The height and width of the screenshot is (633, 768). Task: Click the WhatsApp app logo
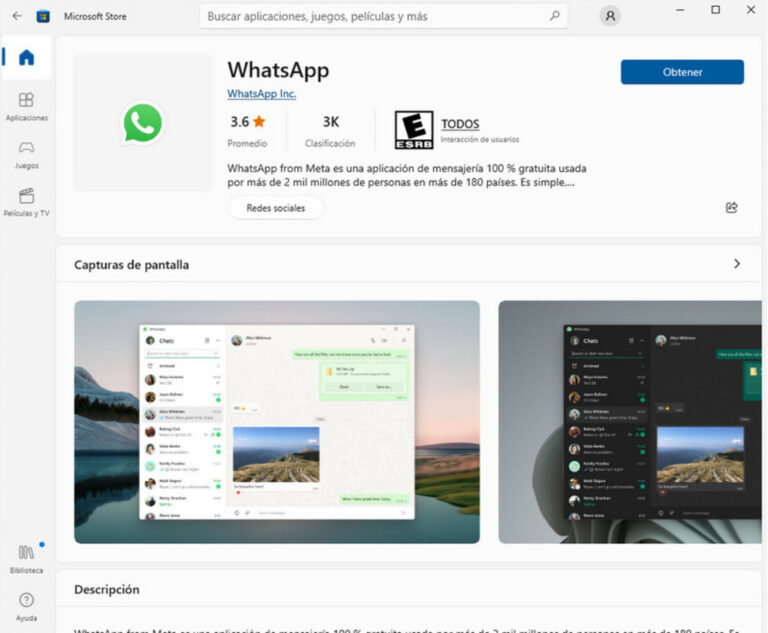tap(143, 123)
